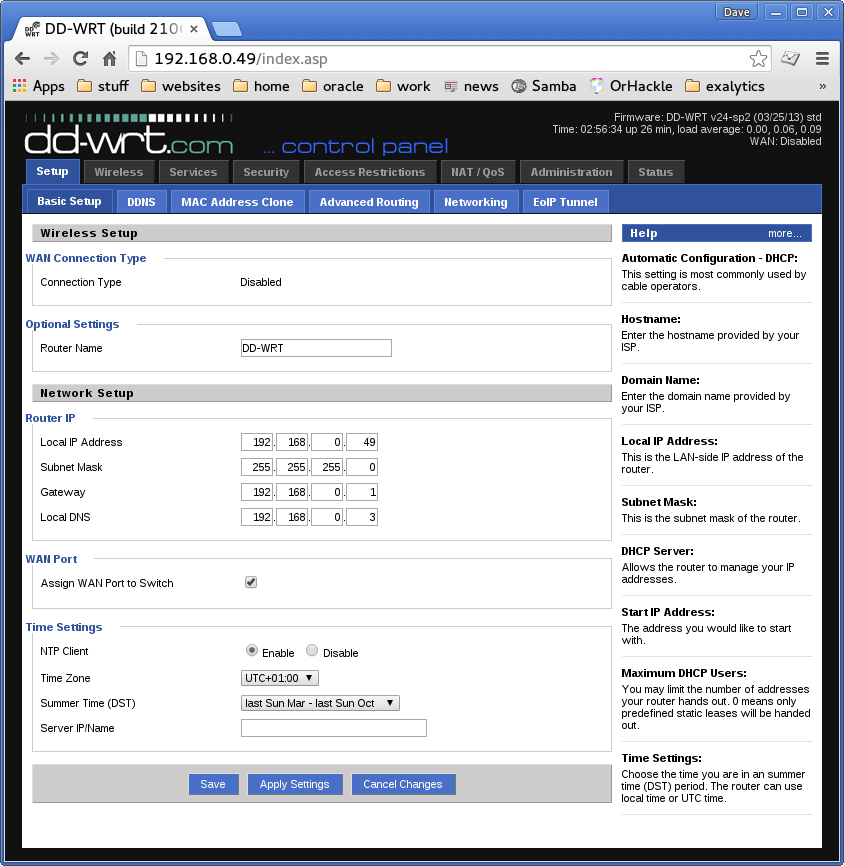The width and height of the screenshot is (844, 866).
Task: Reload the page with refresh icon
Action: point(81,59)
